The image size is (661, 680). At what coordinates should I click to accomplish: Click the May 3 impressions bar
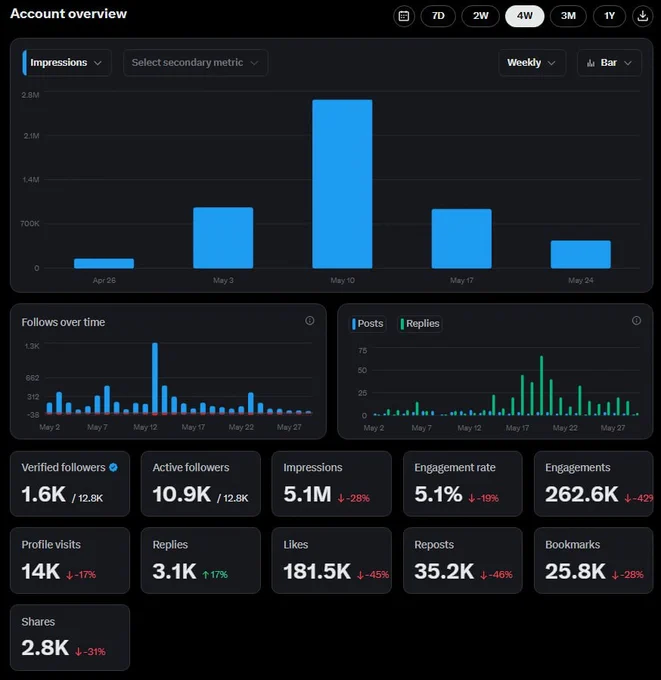point(223,238)
